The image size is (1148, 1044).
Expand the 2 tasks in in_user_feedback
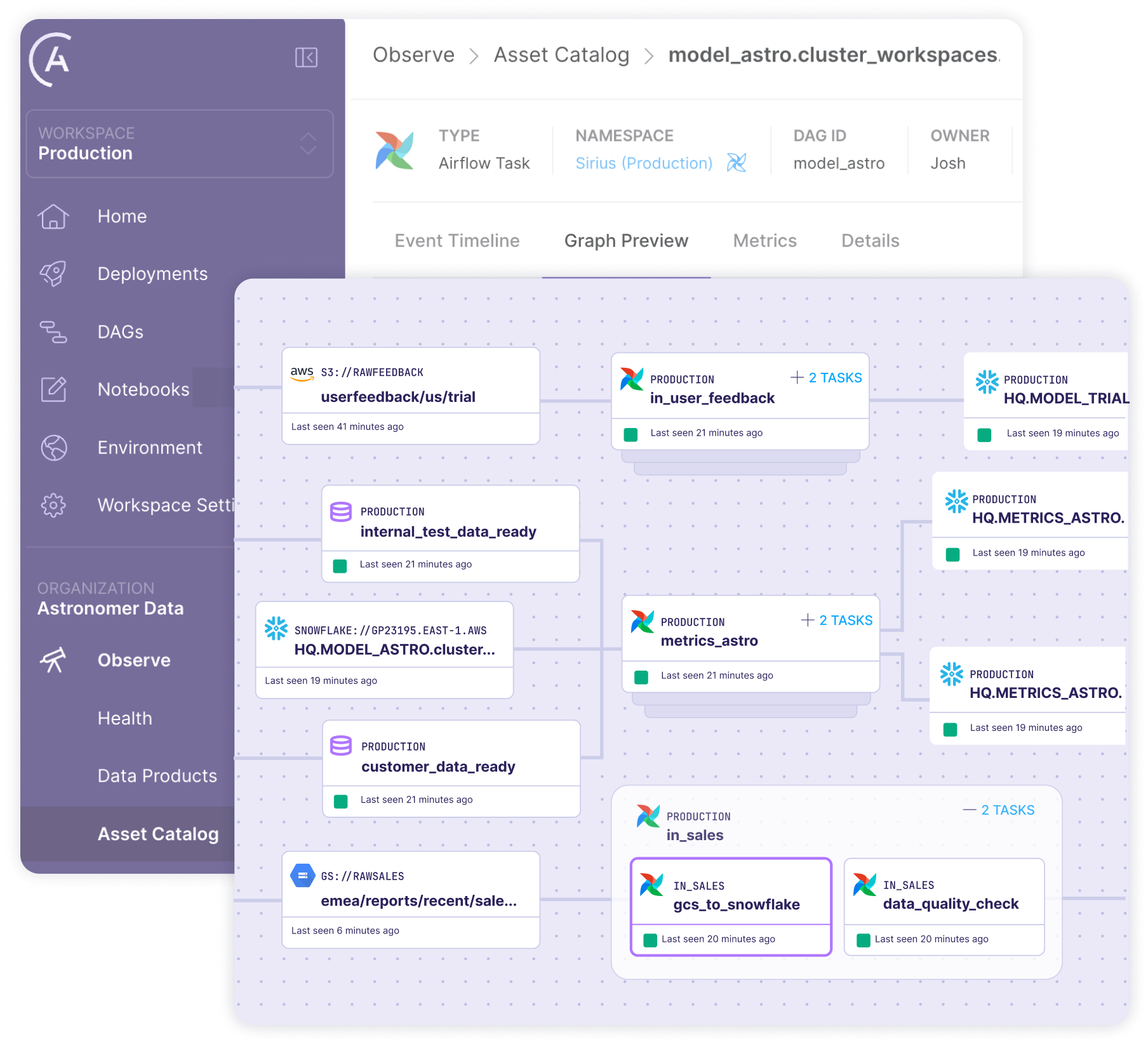[826, 378]
